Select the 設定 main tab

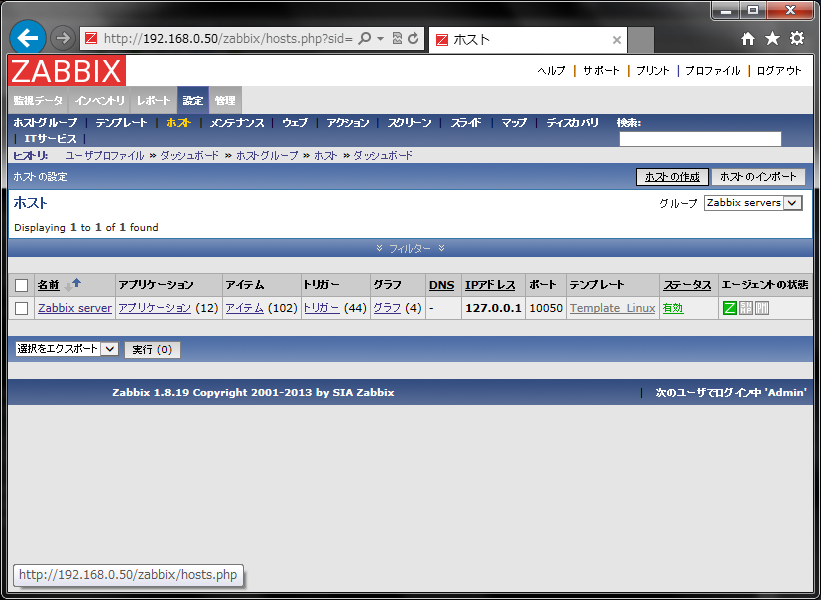tap(193, 101)
